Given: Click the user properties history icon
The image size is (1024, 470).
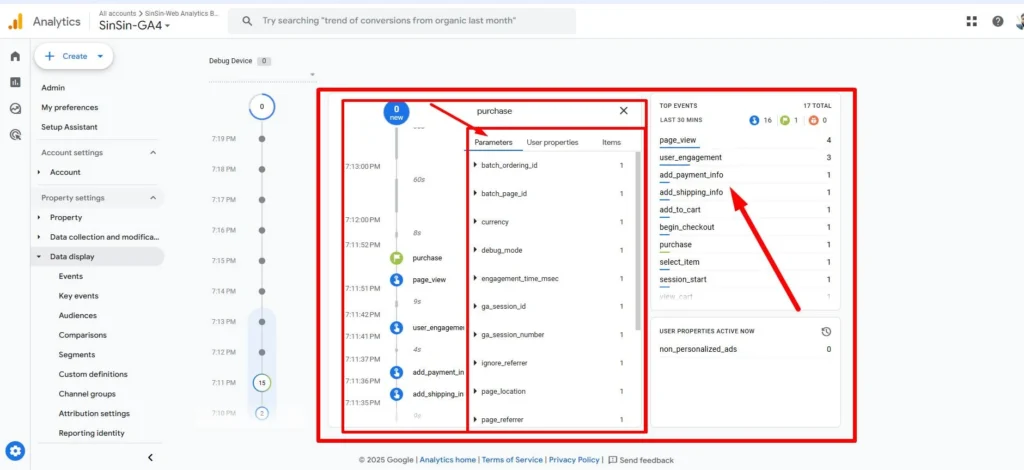Looking at the screenshot, I should [826, 332].
